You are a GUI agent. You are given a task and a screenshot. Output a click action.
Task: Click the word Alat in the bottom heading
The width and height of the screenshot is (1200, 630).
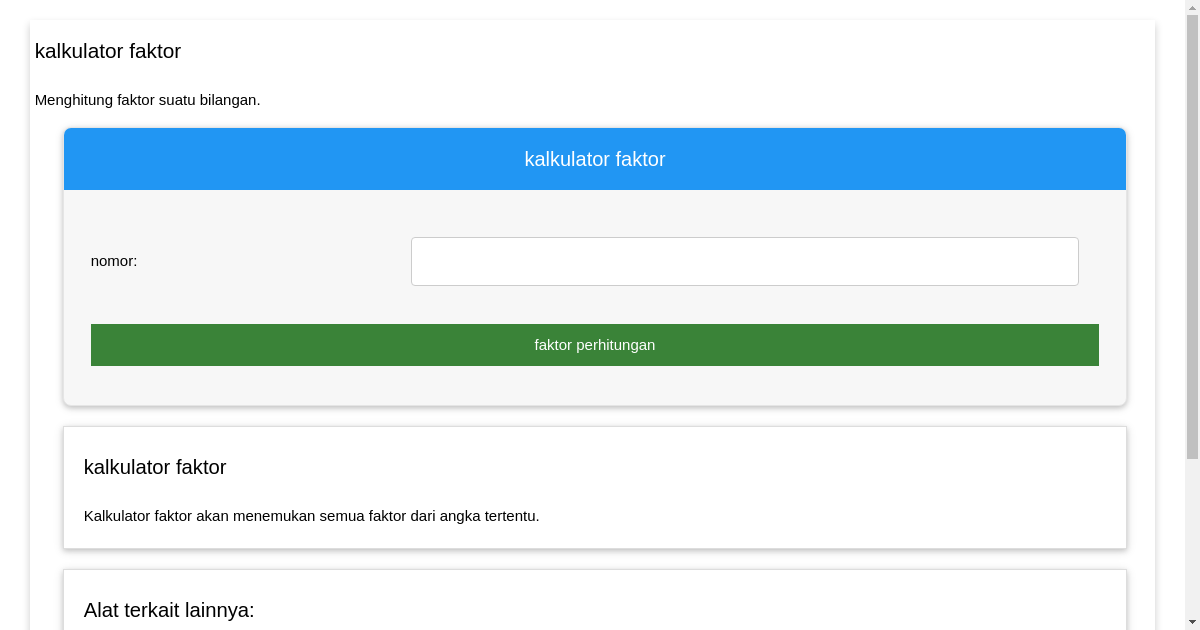coord(101,610)
